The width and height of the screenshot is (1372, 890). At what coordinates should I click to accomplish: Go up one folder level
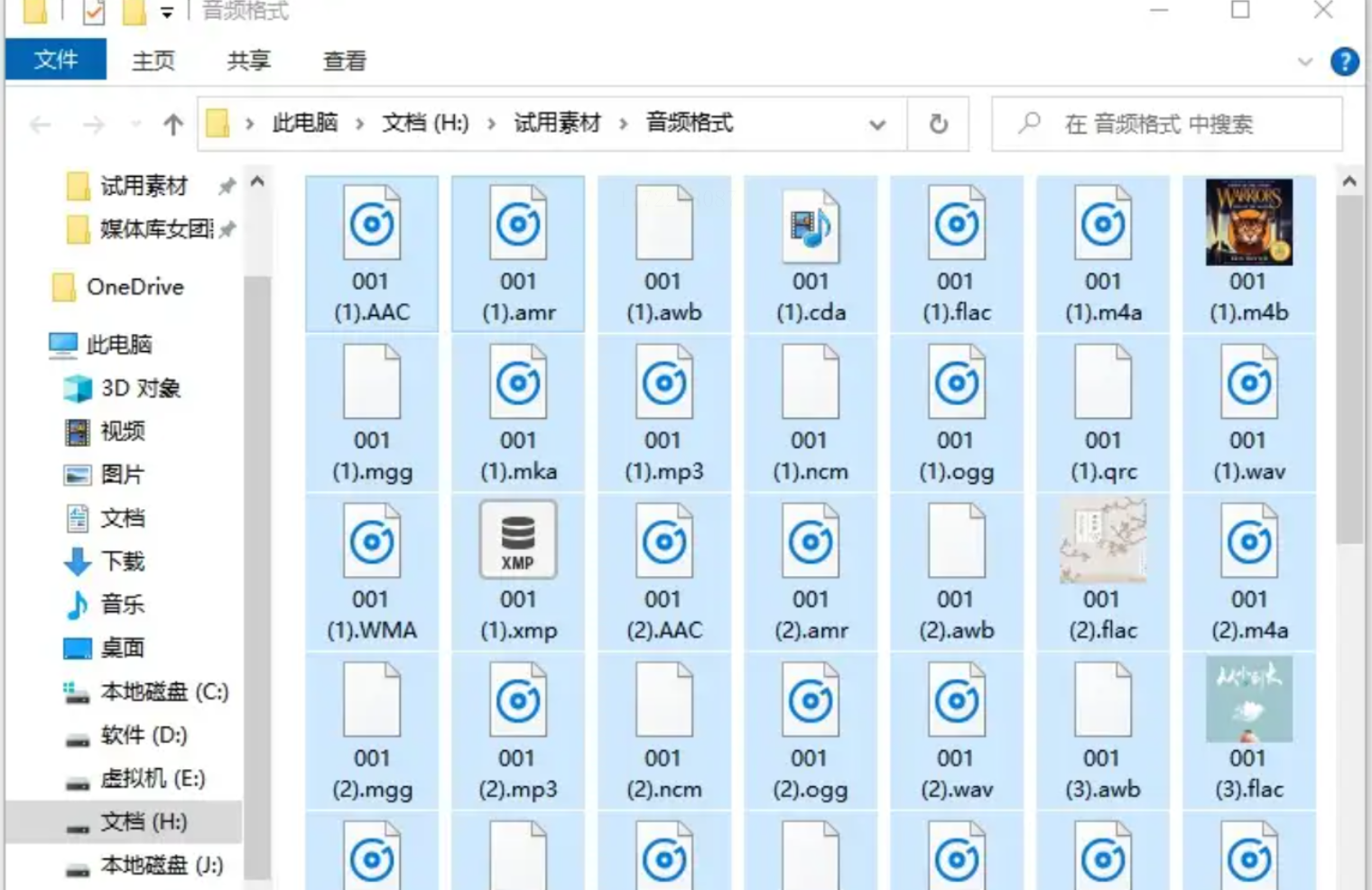(x=173, y=124)
